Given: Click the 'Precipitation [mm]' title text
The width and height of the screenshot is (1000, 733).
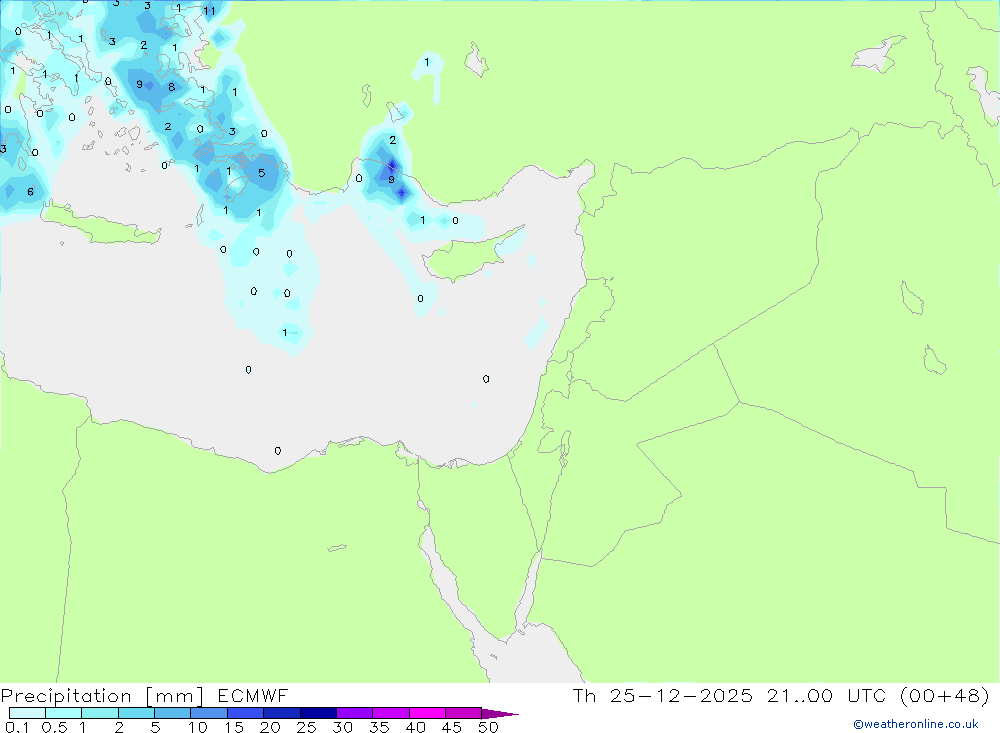Looking at the screenshot, I should click(102, 696).
